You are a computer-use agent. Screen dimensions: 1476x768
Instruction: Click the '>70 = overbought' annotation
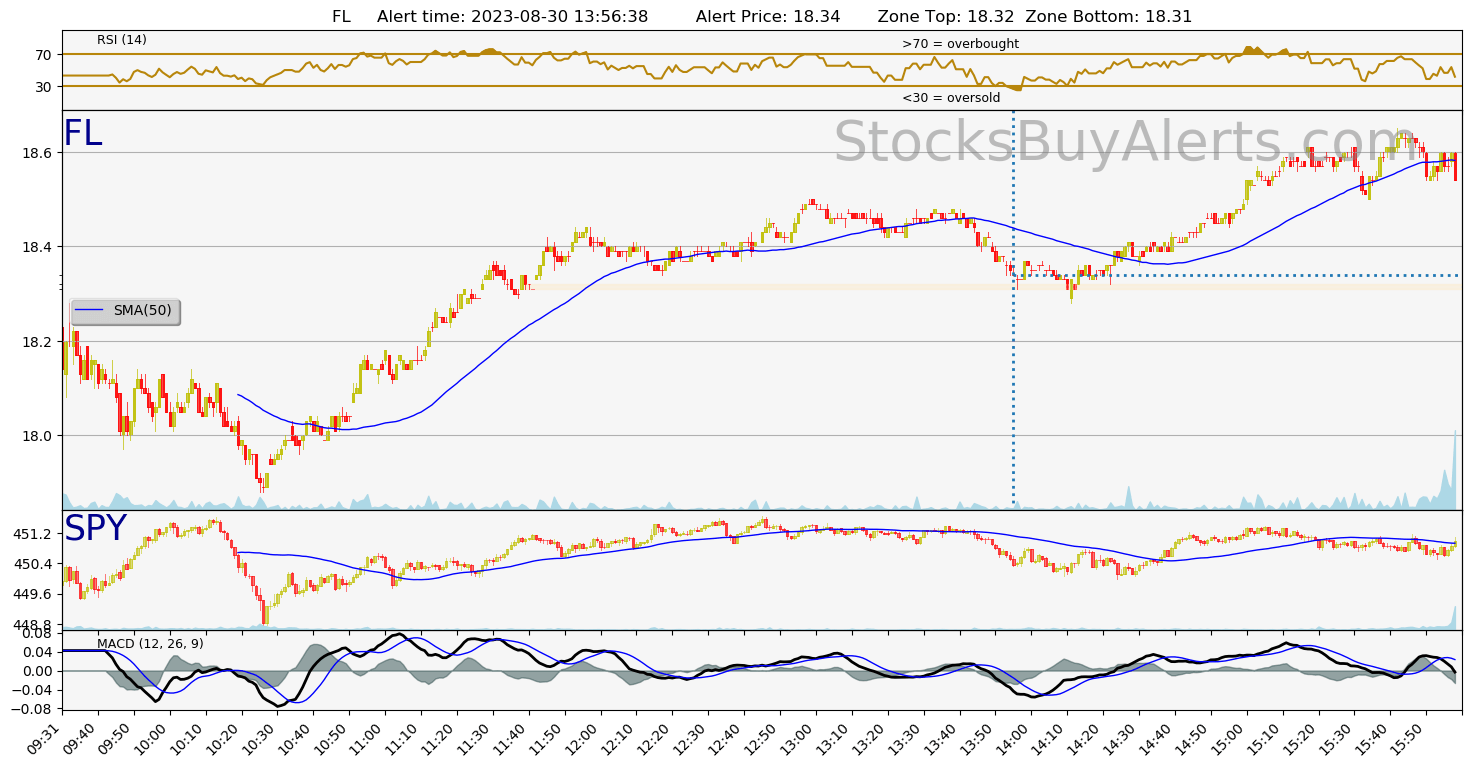click(960, 44)
